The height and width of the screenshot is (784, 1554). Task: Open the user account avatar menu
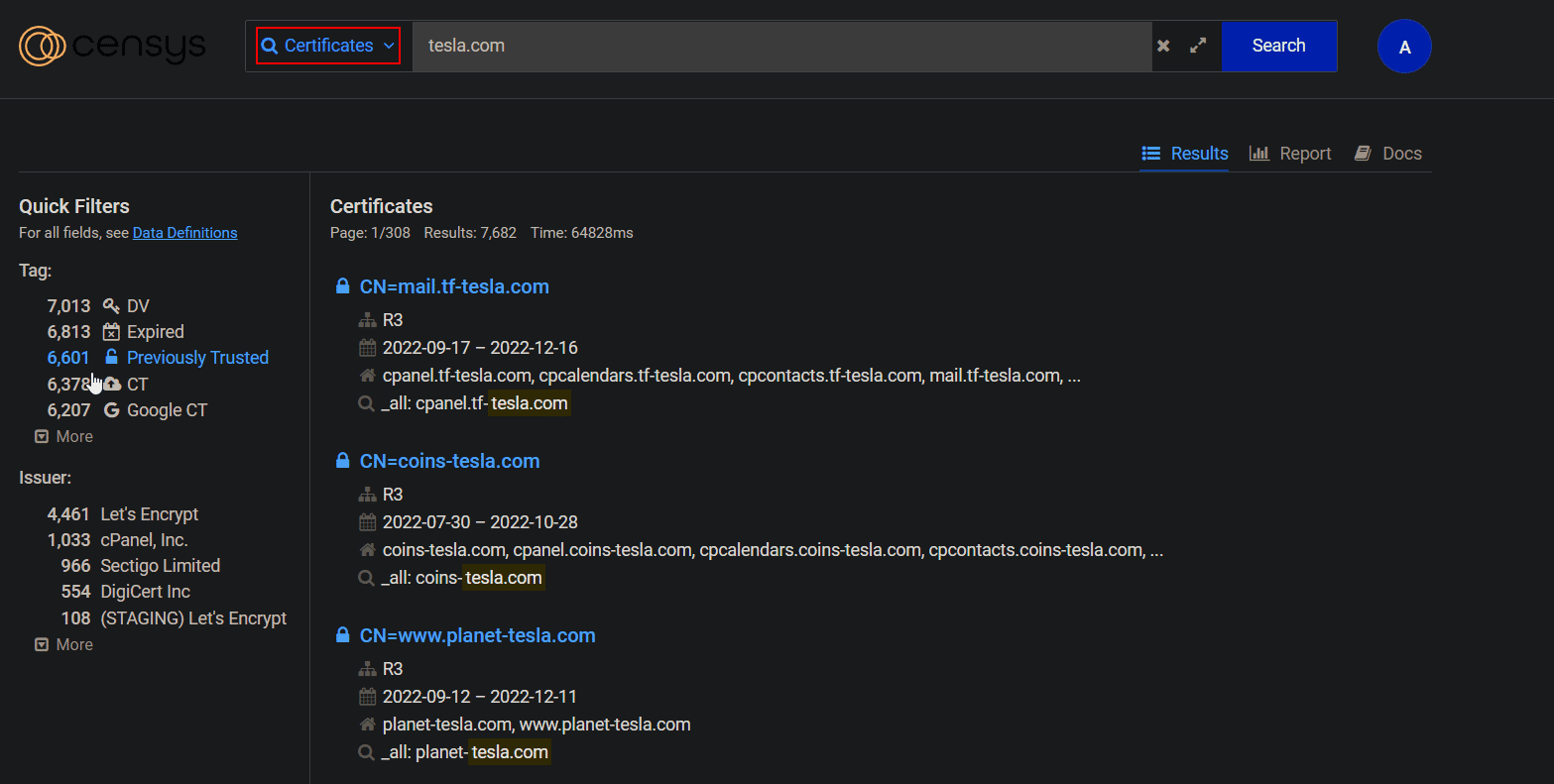pyautogui.click(x=1404, y=46)
